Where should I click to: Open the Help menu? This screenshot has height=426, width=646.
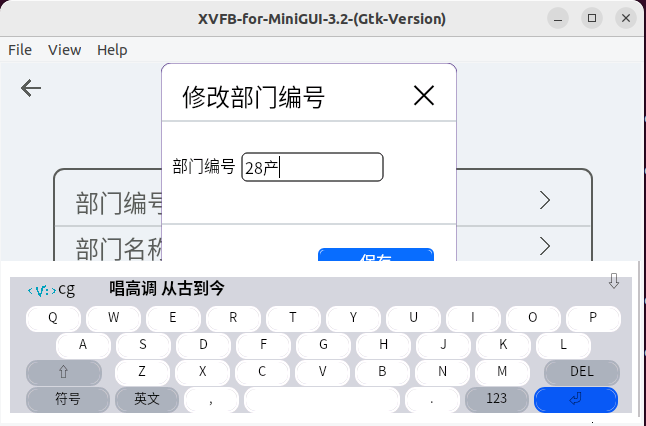pyautogui.click(x=112, y=50)
